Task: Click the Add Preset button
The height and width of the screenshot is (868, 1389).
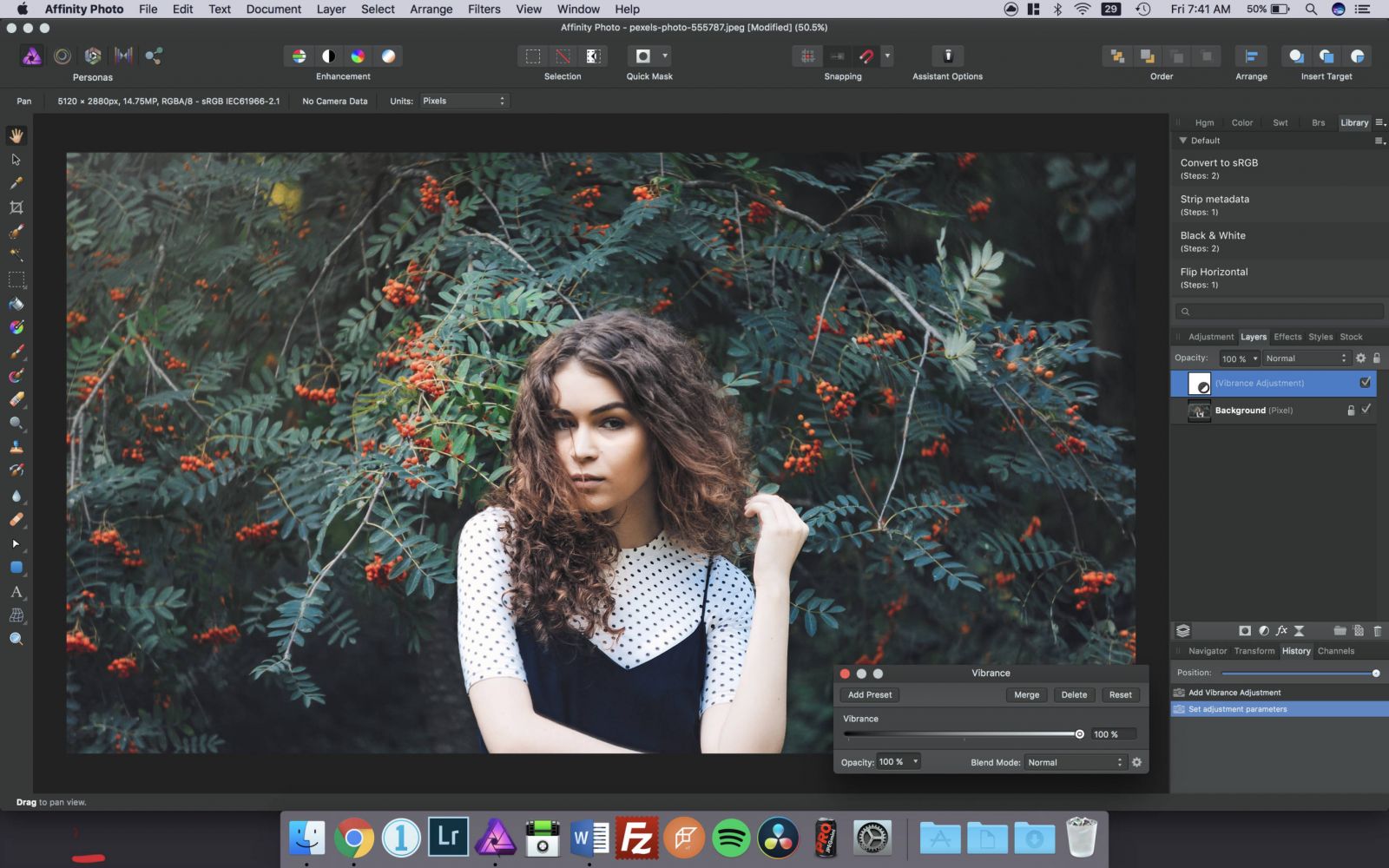Action: (869, 694)
